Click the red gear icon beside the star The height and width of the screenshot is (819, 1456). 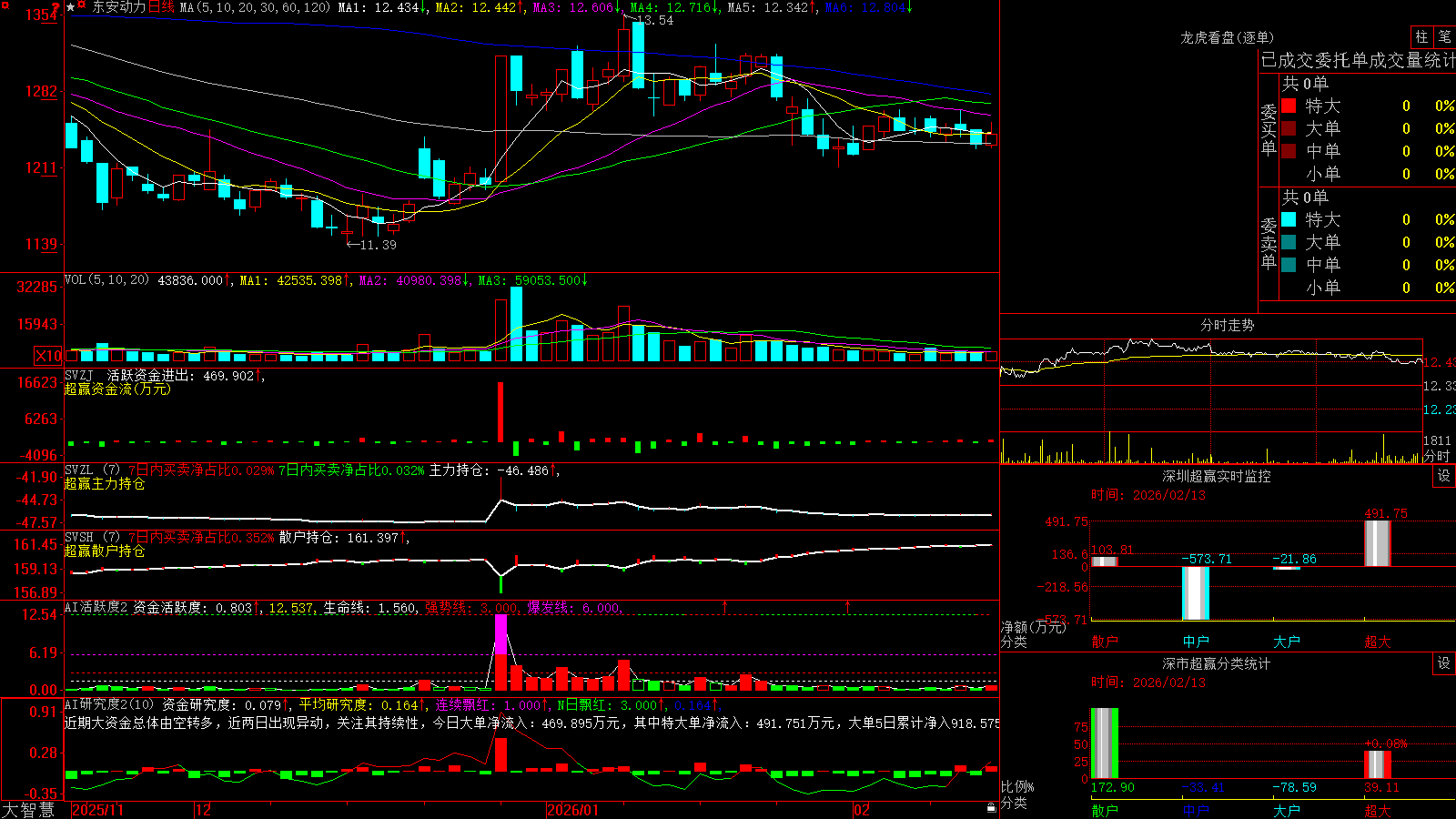pos(82,6)
